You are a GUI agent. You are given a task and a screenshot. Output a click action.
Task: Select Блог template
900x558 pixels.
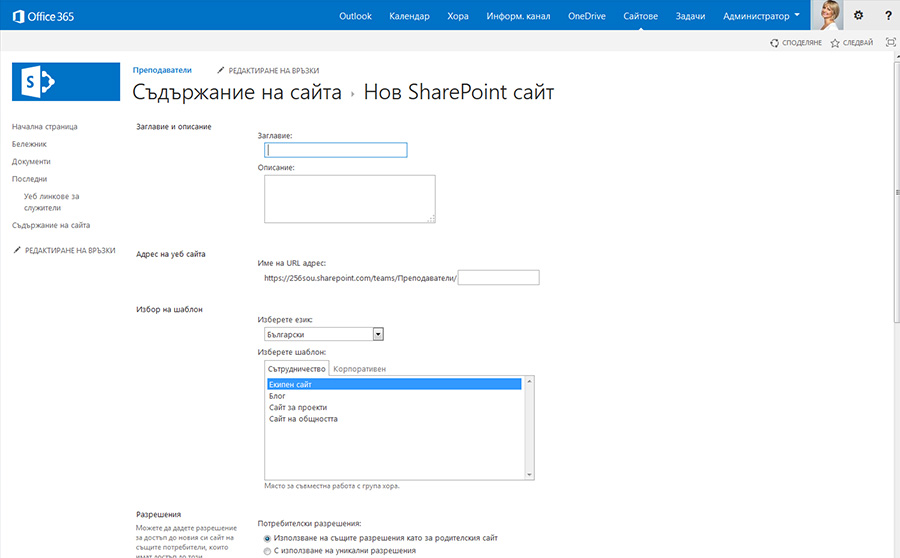coord(394,396)
